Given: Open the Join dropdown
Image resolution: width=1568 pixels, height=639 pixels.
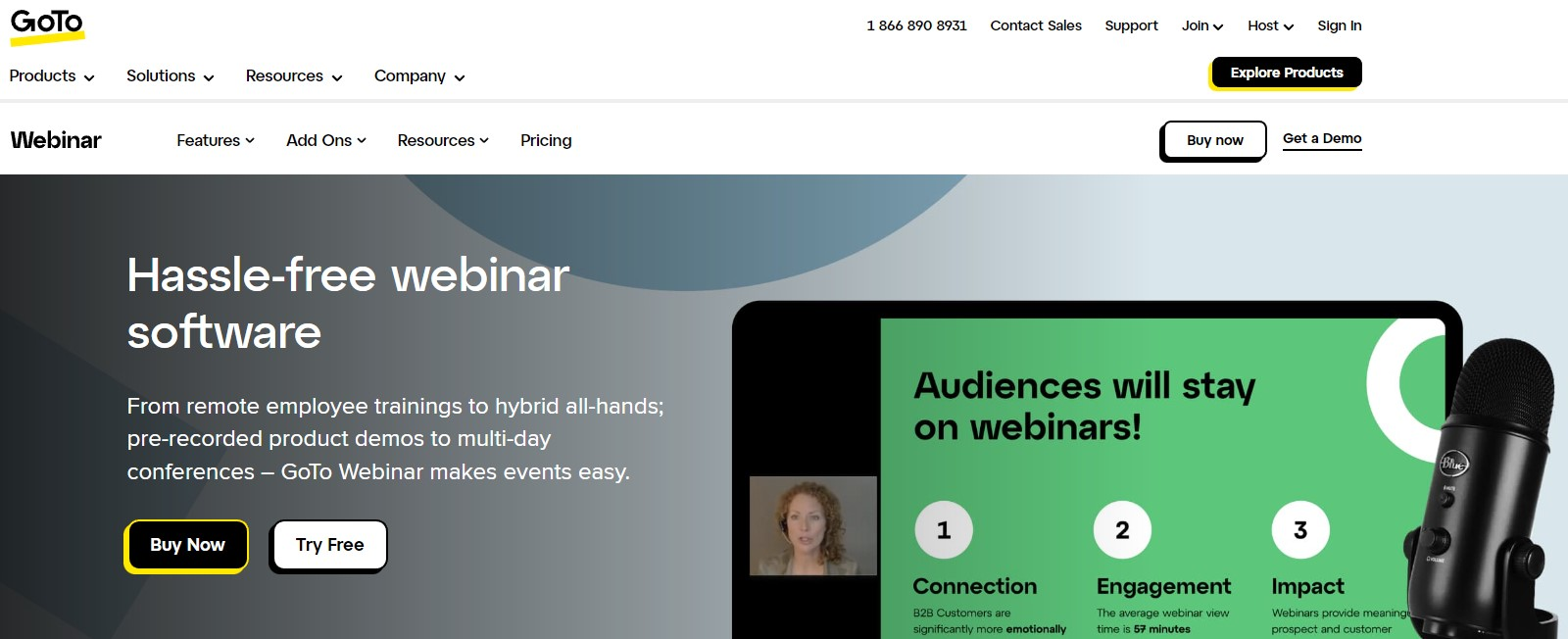Looking at the screenshot, I should [1202, 25].
